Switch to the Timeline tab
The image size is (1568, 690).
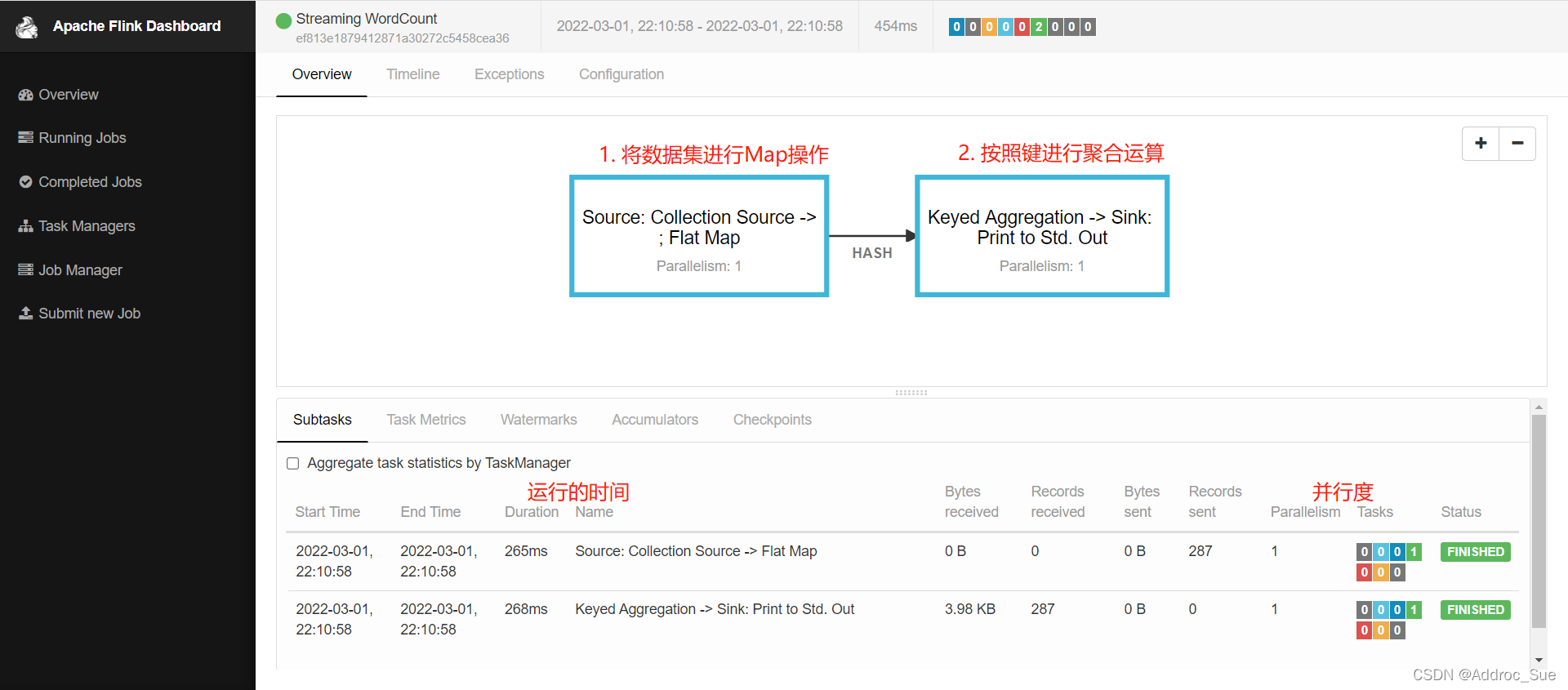[x=413, y=74]
